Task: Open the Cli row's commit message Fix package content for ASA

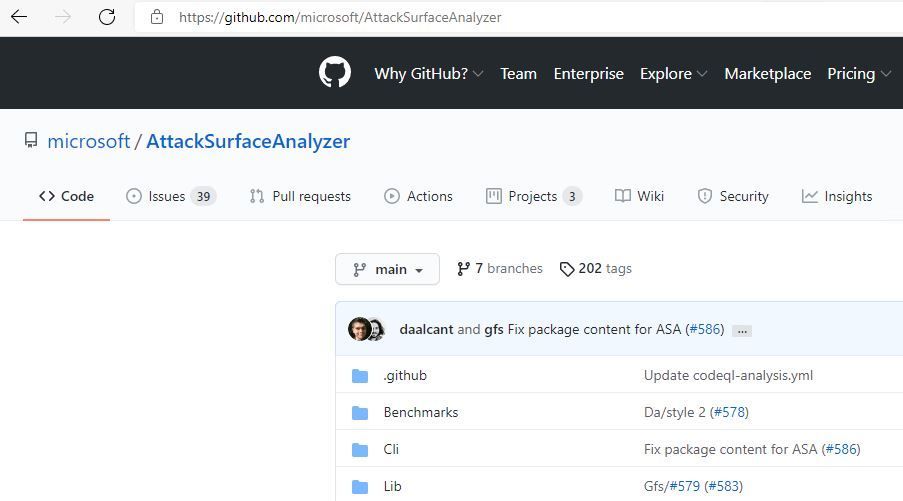Action: coord(730,449)
